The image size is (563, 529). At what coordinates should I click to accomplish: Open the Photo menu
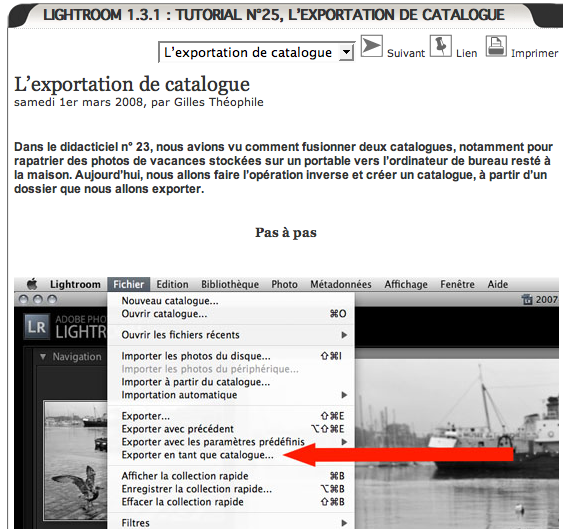pos(284,284)
